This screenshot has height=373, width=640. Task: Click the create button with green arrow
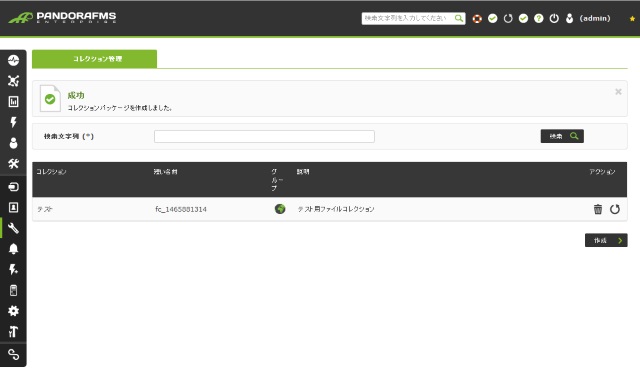pyautogui.click(x=606, y=240)
